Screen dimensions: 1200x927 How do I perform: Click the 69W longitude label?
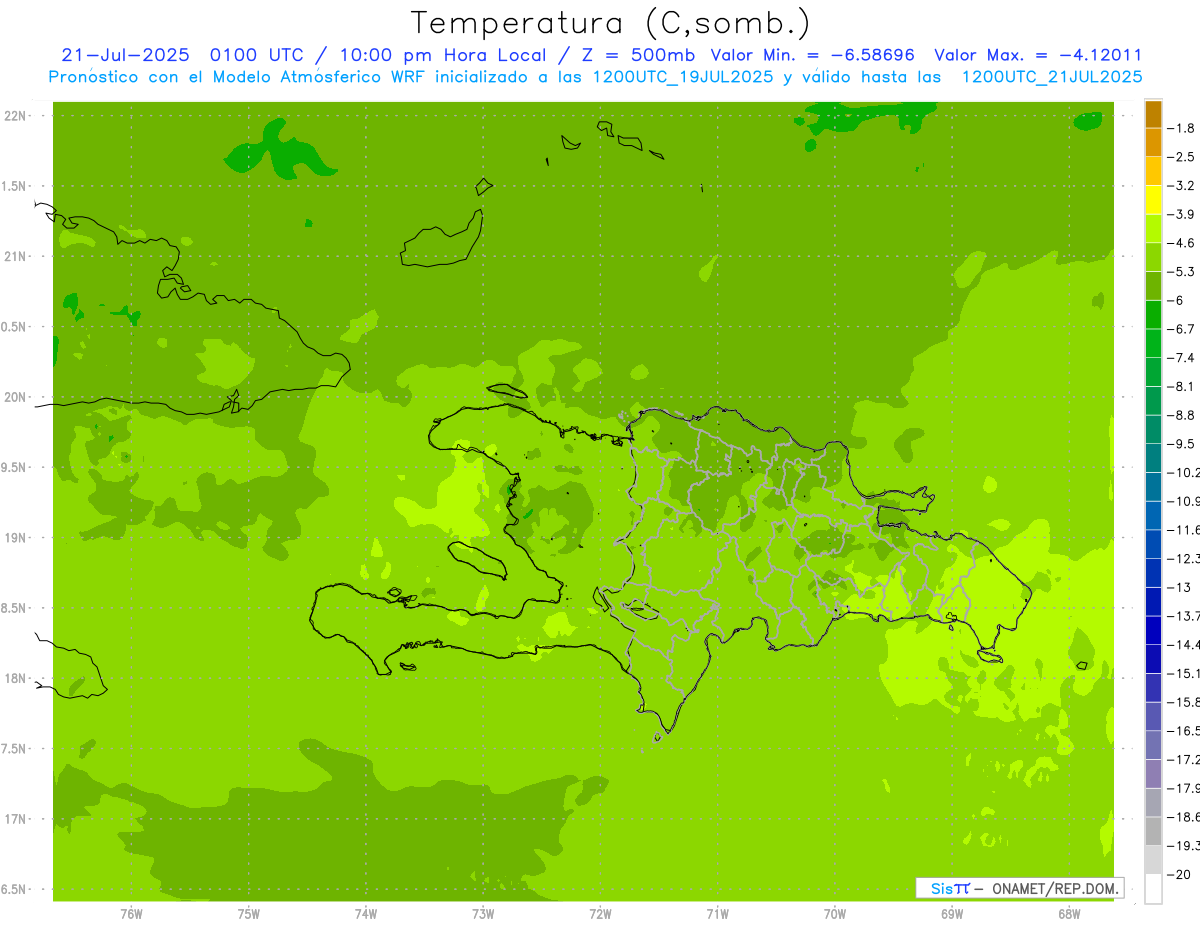(952, 913)
